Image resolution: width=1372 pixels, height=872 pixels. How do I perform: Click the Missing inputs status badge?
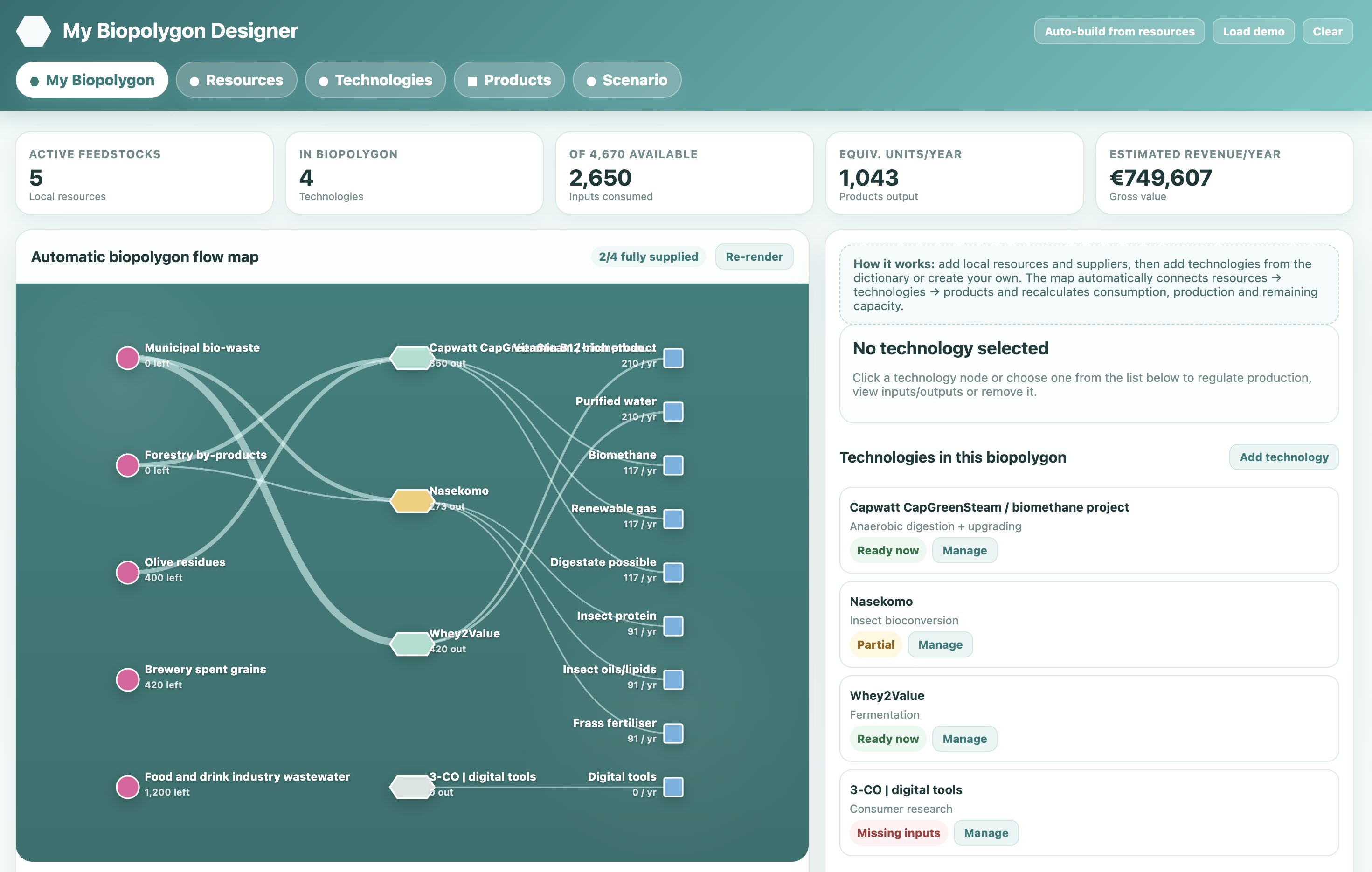(898, 833)
